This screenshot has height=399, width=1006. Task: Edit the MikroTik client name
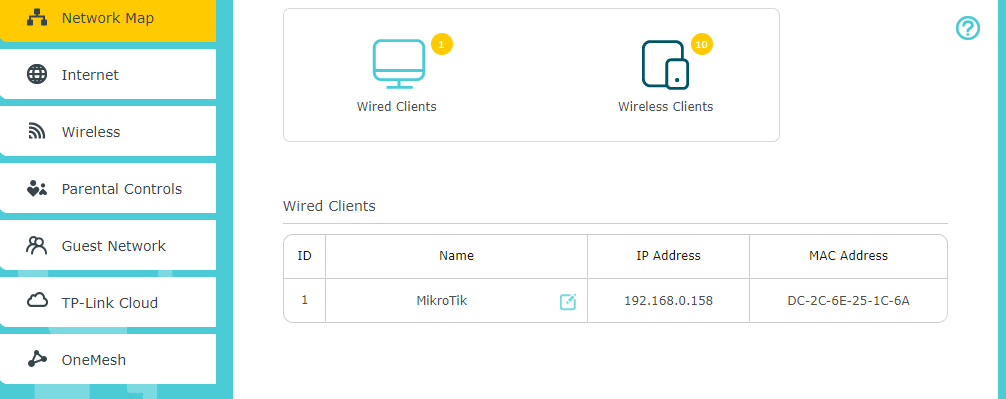point(568,301)
